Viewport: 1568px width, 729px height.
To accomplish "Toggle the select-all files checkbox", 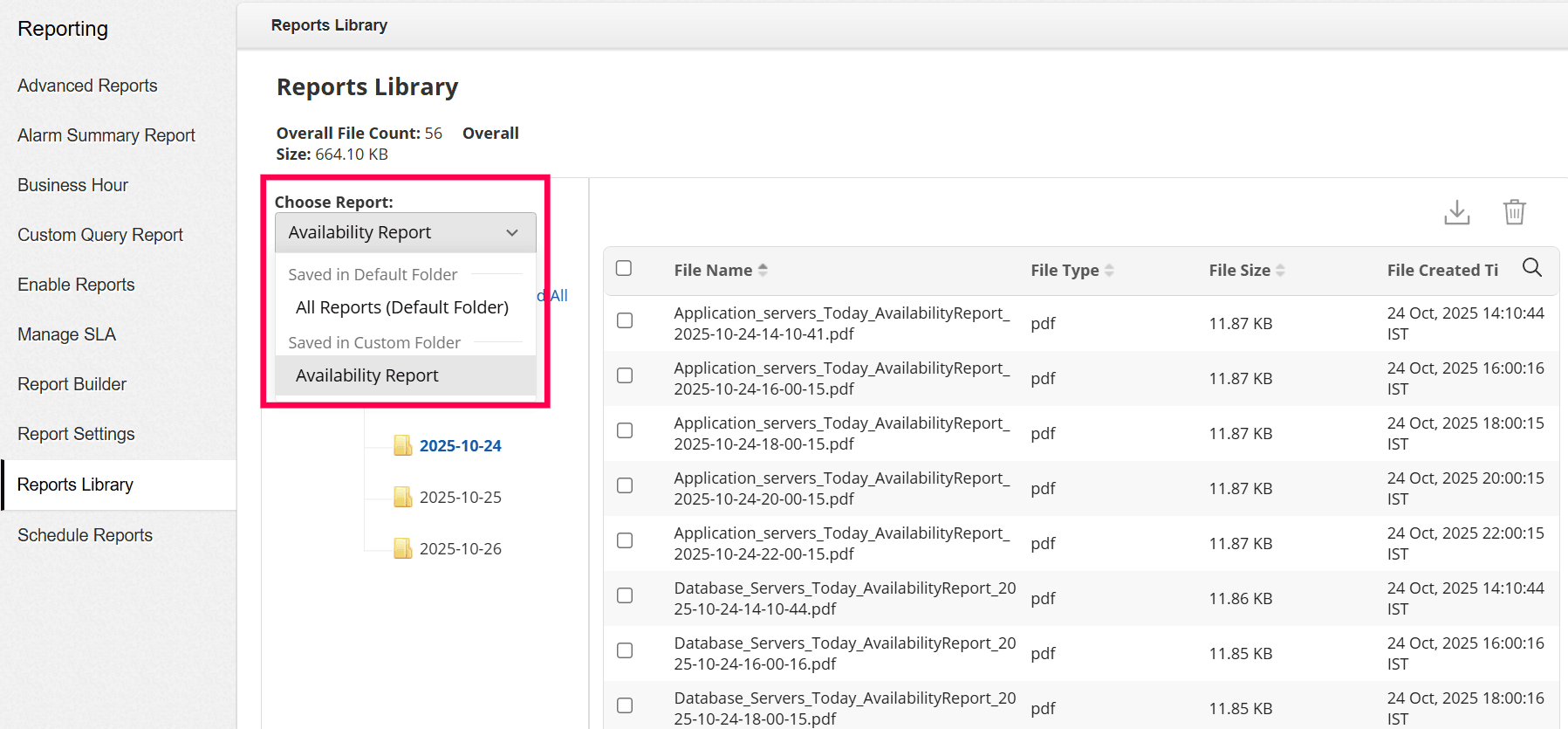I will coord(624,268).
